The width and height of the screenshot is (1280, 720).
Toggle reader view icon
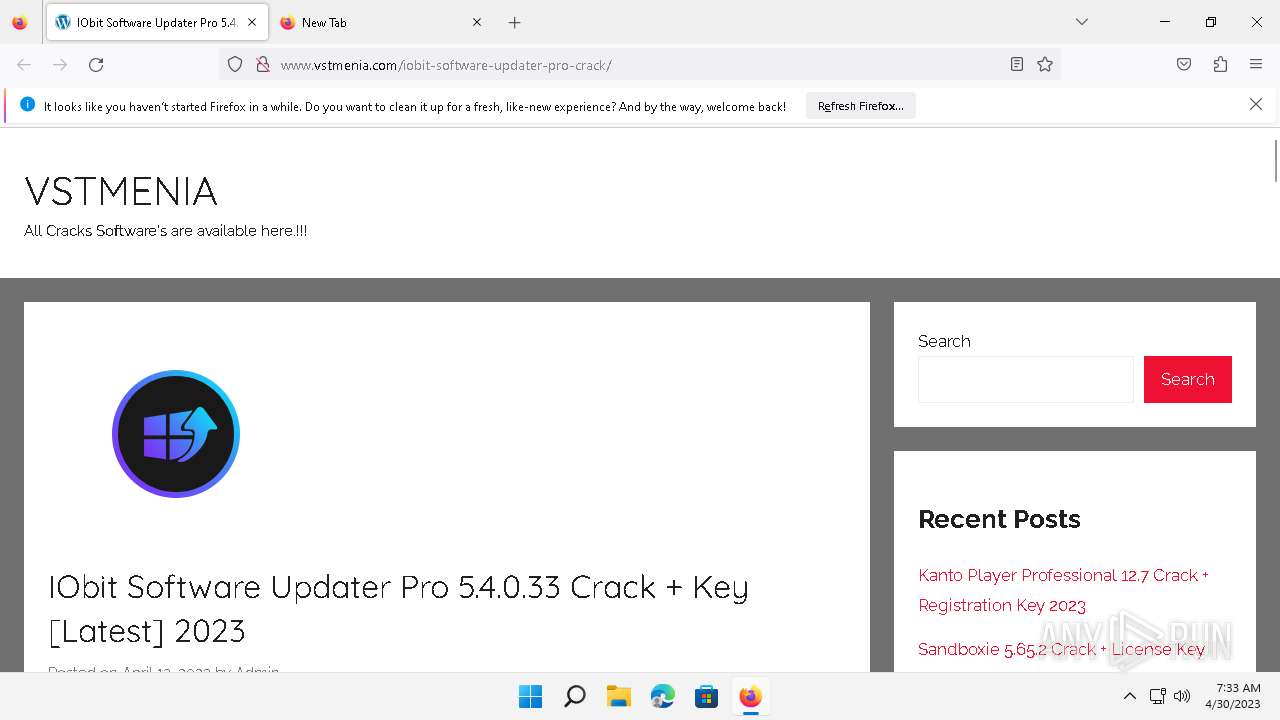[1017, 65]
